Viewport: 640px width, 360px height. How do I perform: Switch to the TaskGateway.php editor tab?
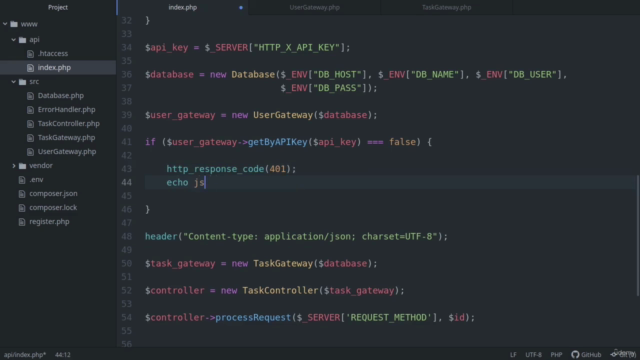tap(447, 7)
